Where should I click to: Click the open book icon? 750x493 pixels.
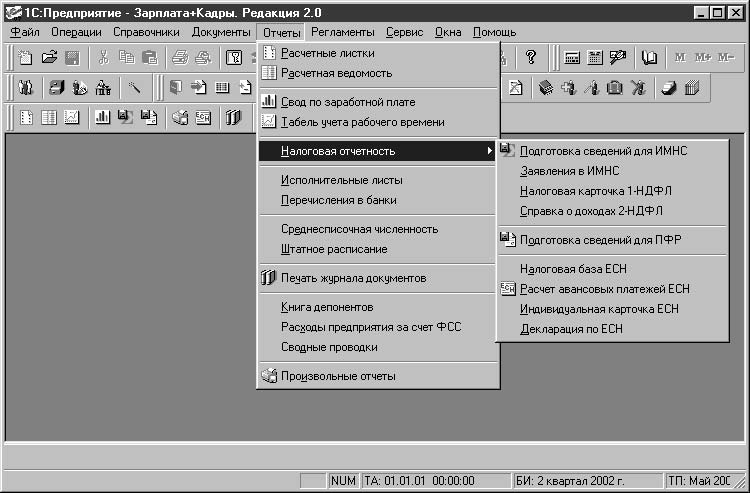tap(651, 58)
